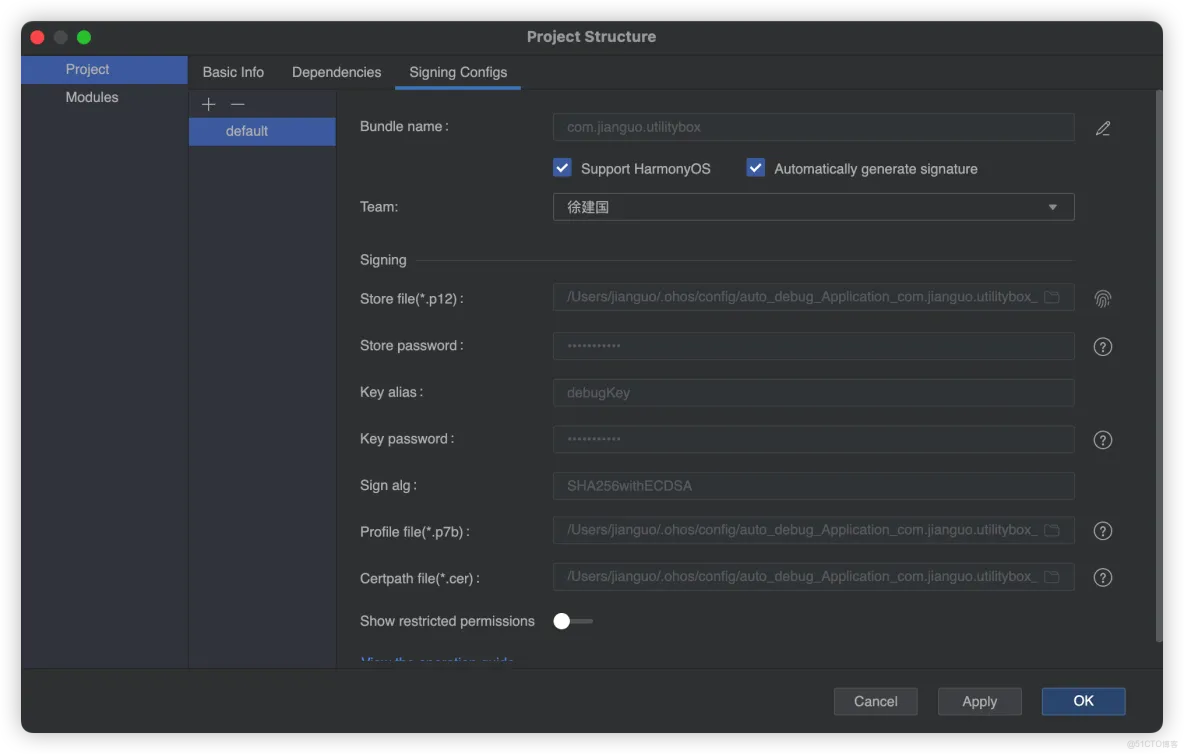Uncheck Support HarmonyOS checkbox
Screen dimensions: 1184x754
pyautogui.click(x=563, y=168)
